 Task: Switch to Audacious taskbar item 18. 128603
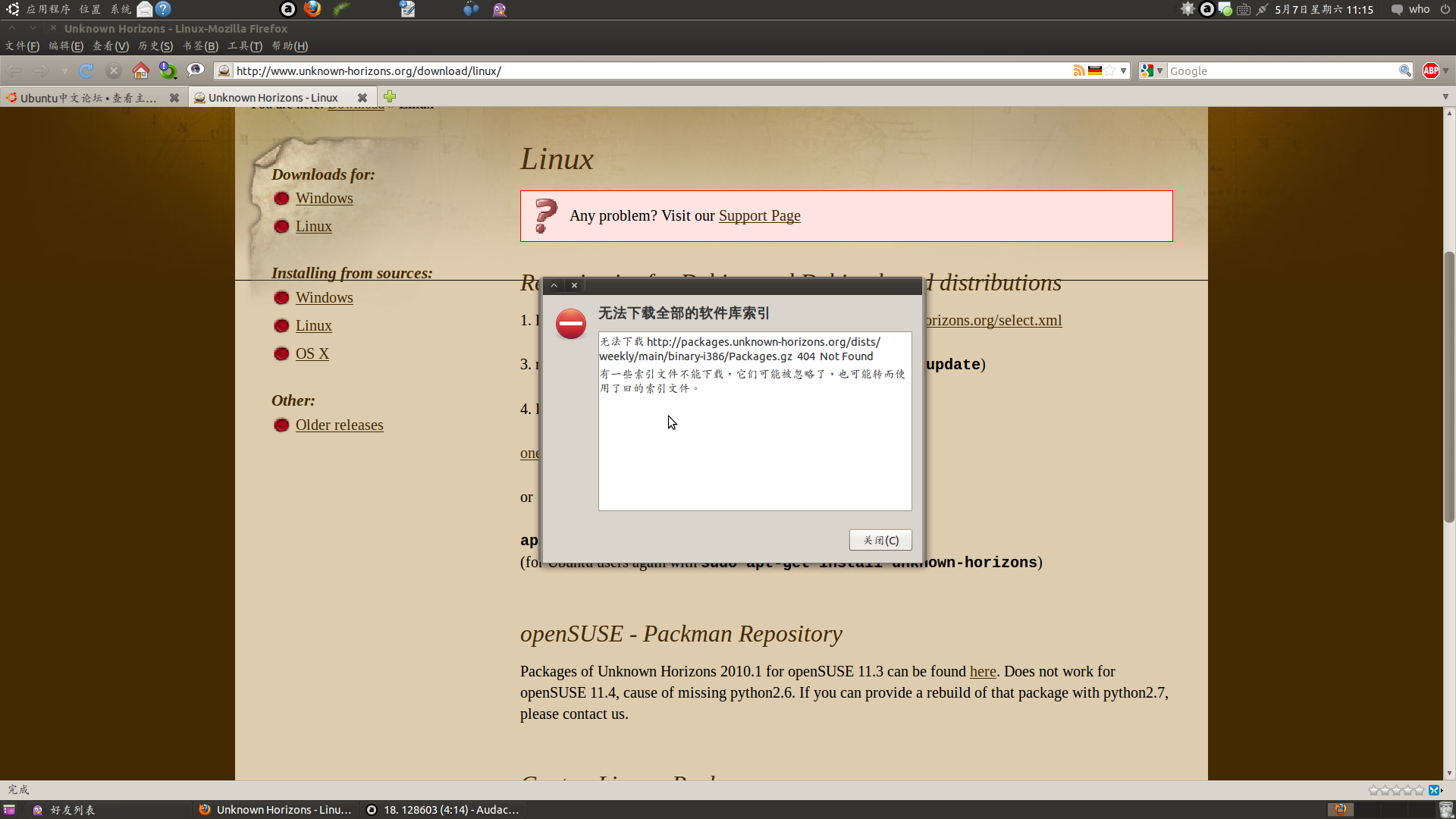click(x=443, y=810)
